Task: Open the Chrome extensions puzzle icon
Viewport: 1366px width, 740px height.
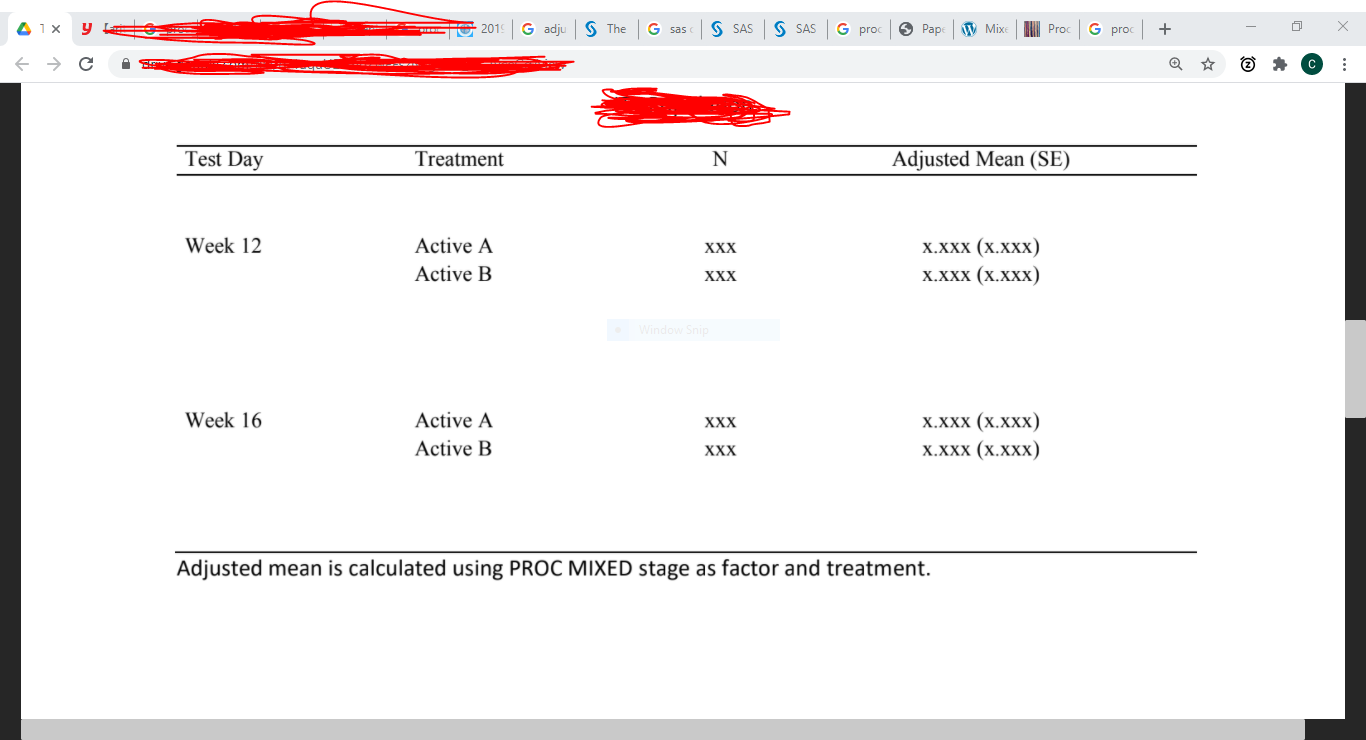Action: tap(1279, 63)
